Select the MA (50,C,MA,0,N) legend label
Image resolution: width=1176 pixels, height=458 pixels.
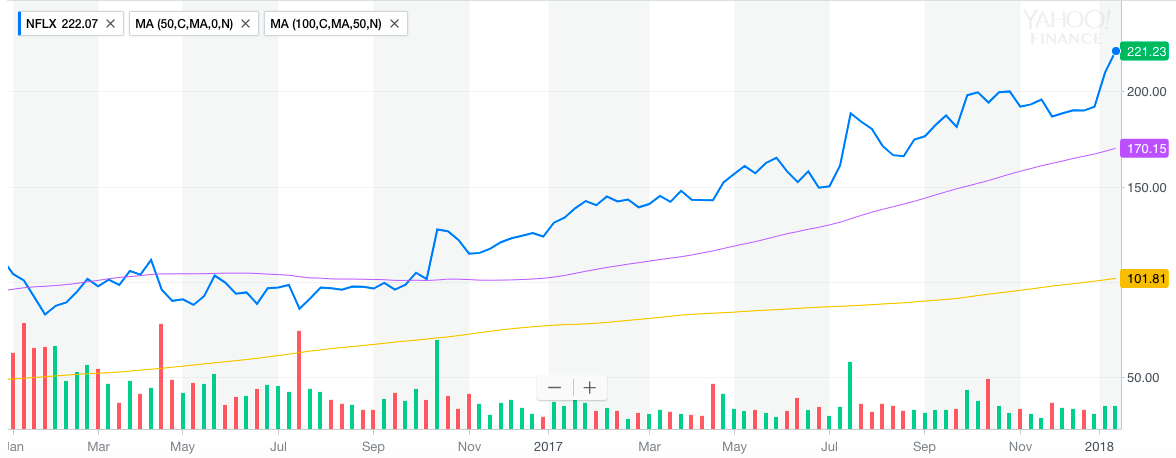184,23
